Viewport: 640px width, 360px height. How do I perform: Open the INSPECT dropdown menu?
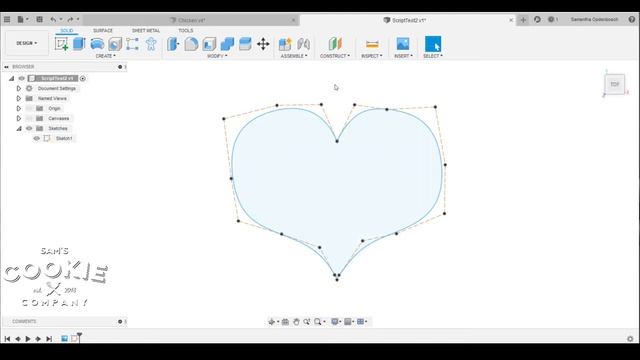pos(372,56)
